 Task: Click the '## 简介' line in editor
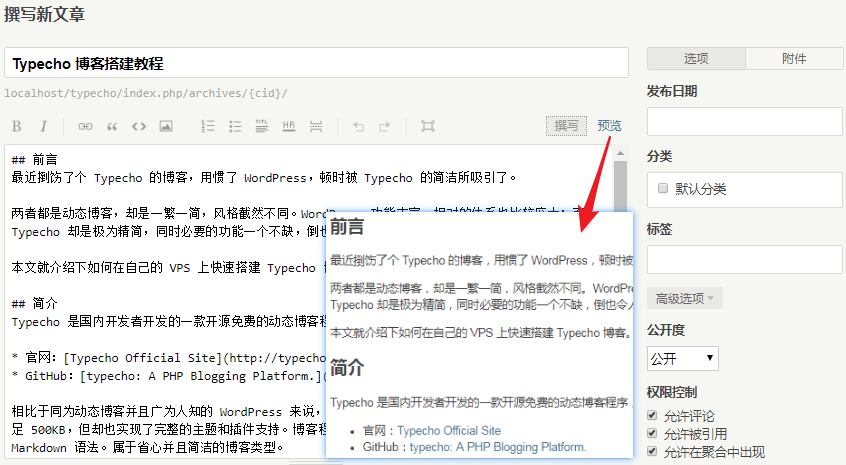[34, 303]
